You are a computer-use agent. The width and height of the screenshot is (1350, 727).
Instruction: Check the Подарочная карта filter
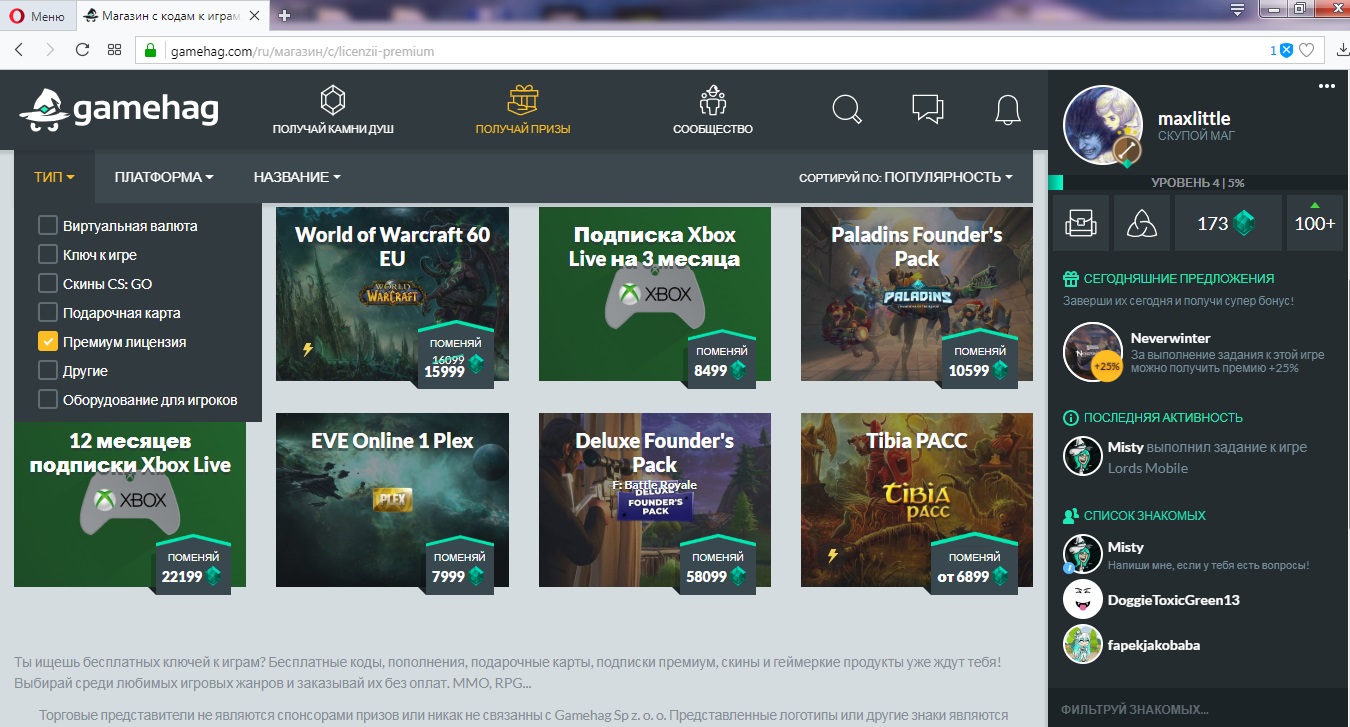click(47, 312)
